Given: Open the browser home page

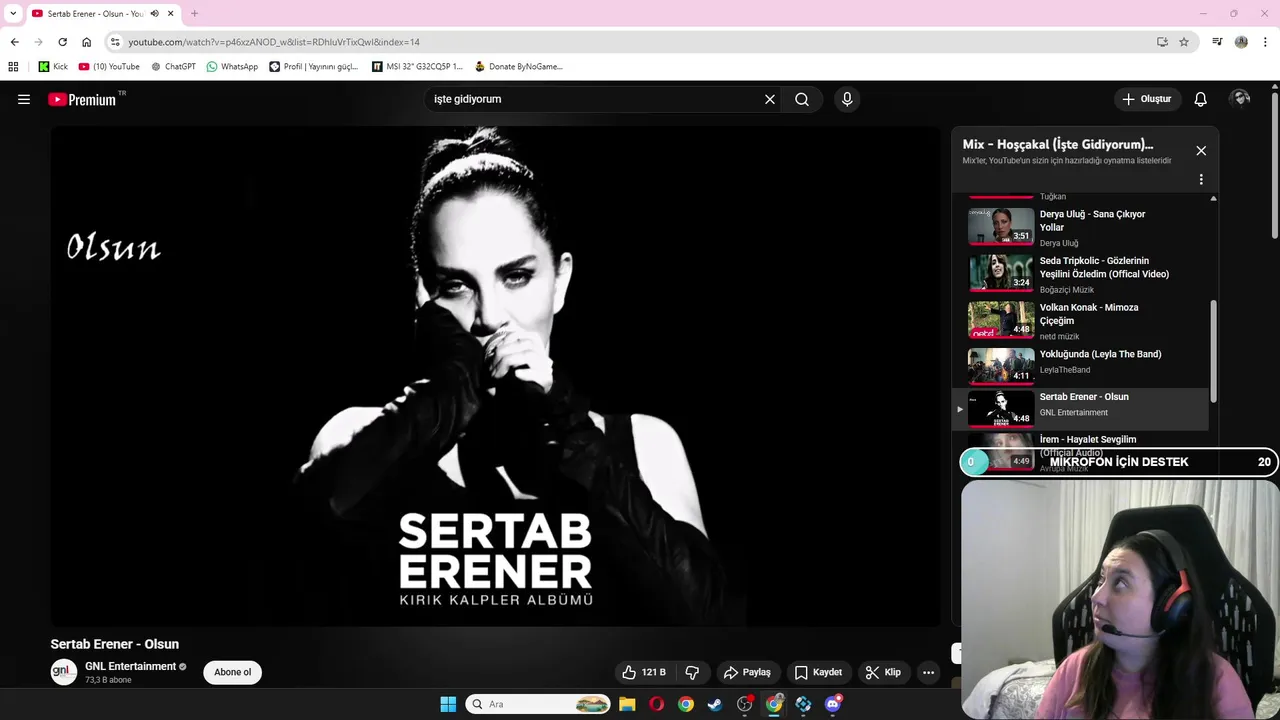Looking at the screenshot, I should [x=86, y=42].
